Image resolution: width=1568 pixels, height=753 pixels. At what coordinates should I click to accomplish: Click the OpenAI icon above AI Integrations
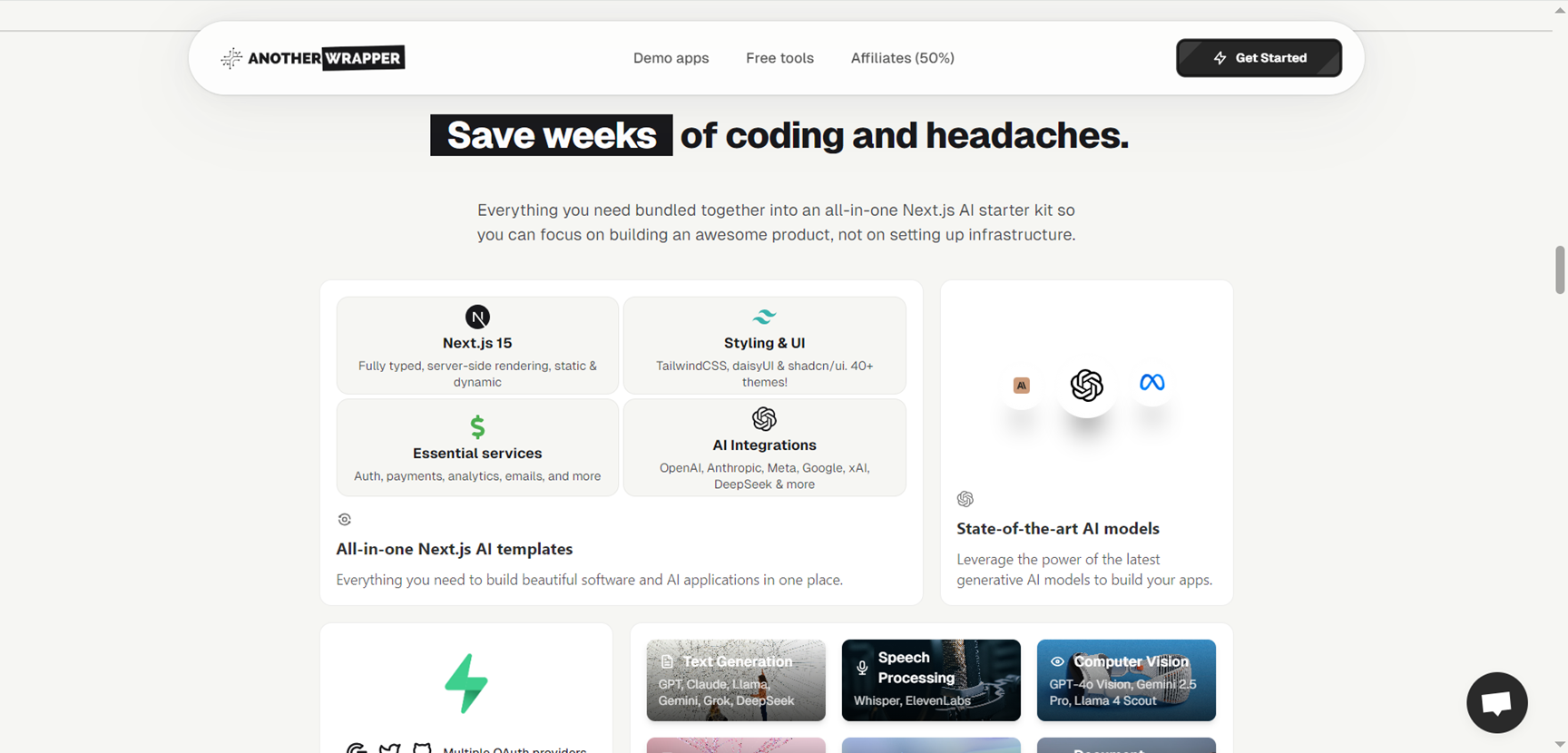[x=764, y=418]
